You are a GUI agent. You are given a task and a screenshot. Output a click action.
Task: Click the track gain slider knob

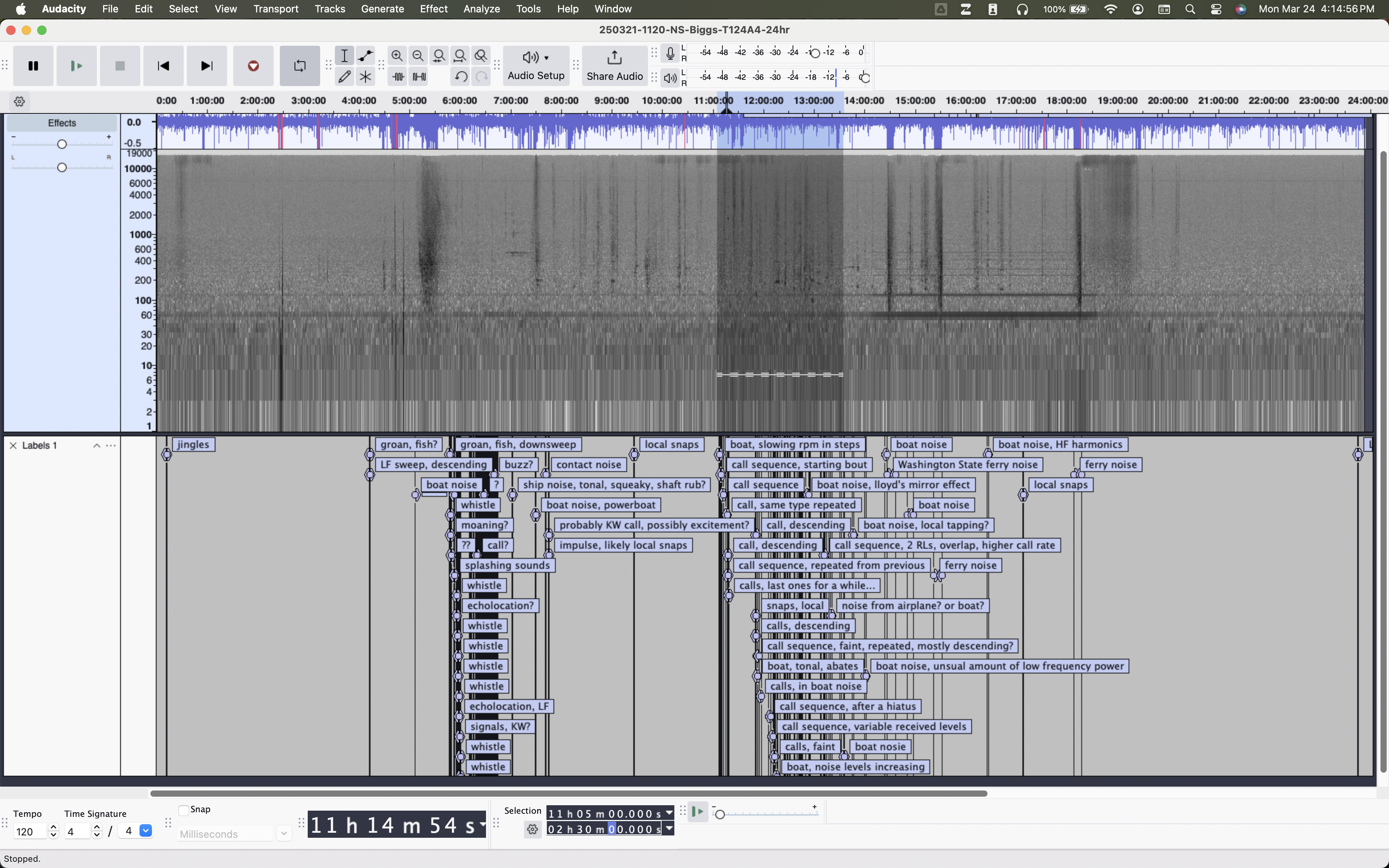pos(62,143)
